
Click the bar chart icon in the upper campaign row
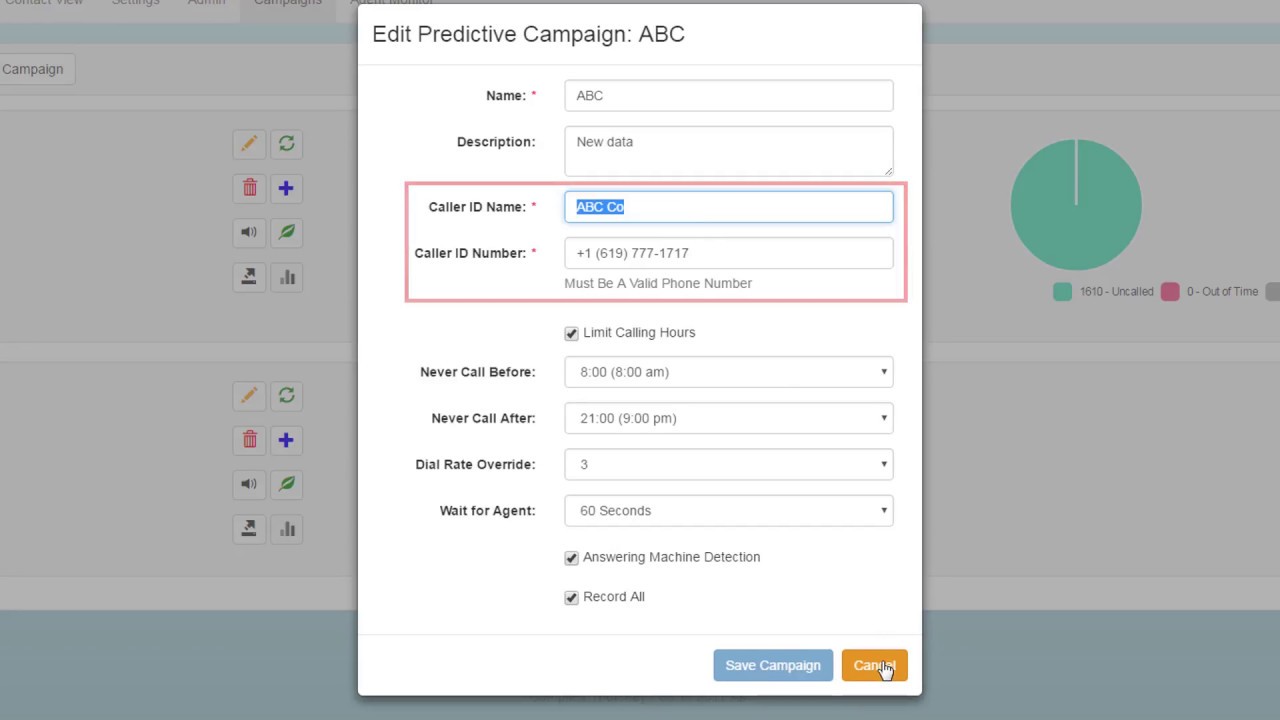coord(287,277)
